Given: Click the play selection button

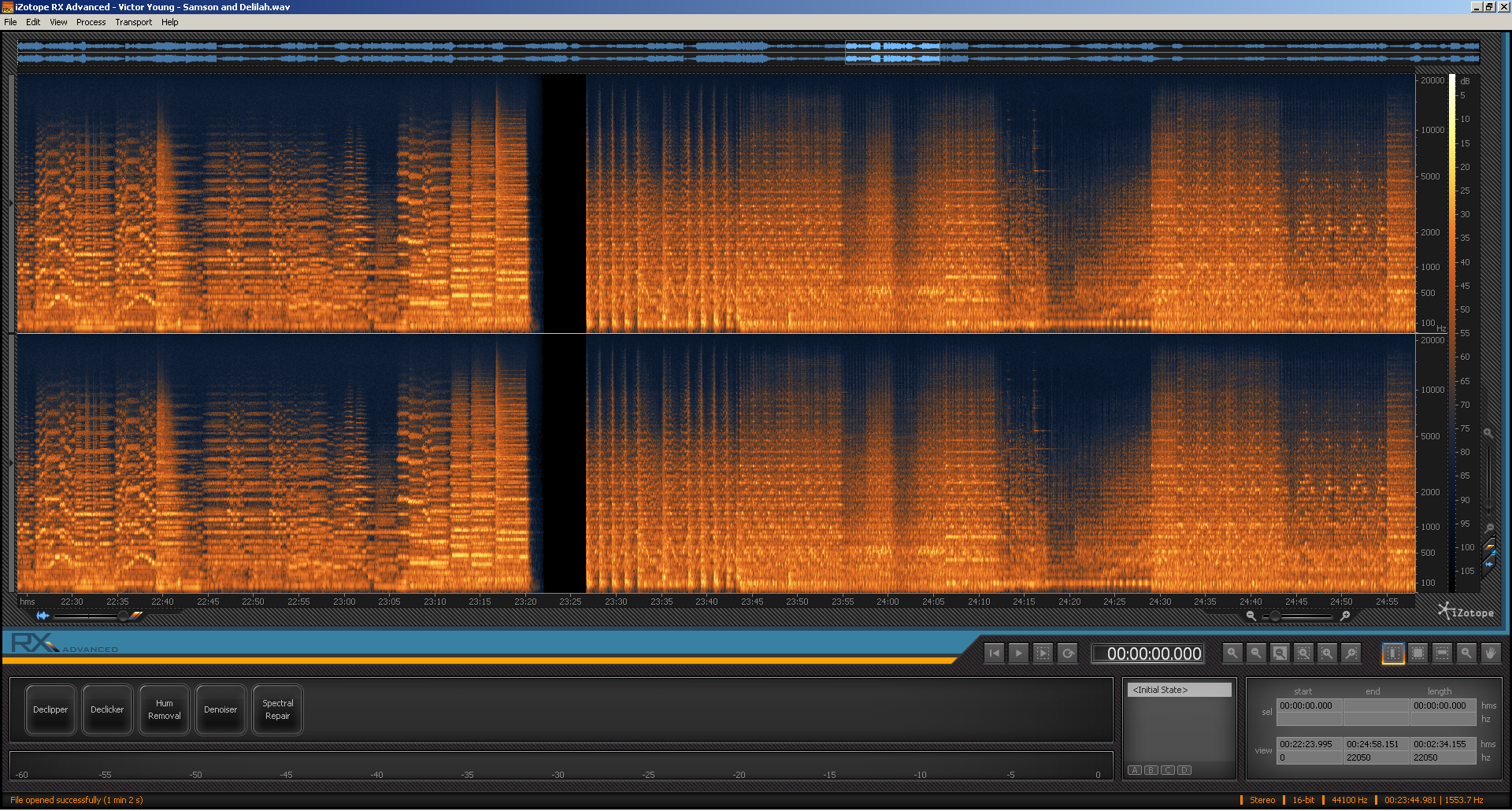Looking at the screenshot, I should tap(1043, 654).
